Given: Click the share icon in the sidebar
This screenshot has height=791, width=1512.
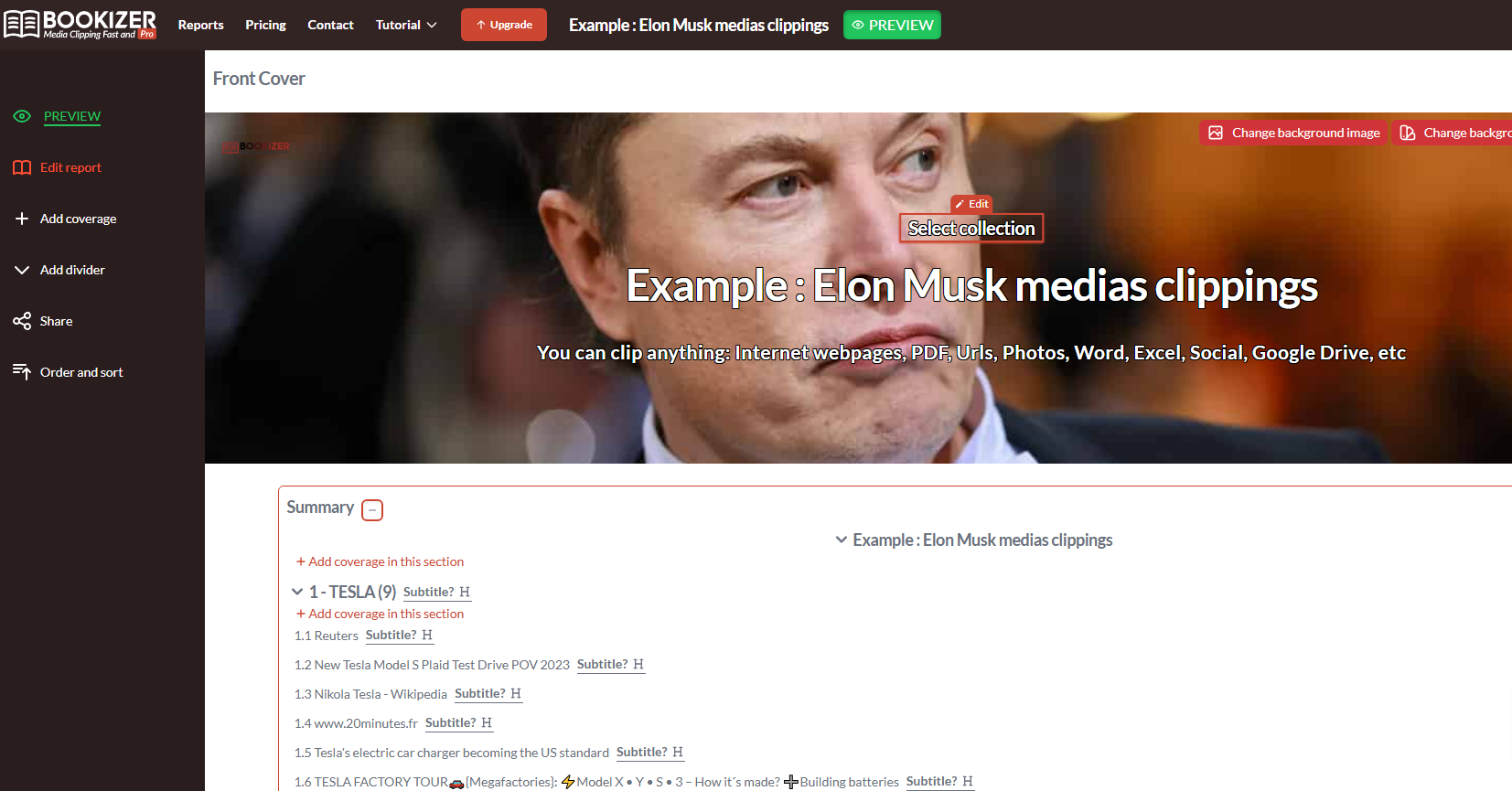Looking at the screenshot, I should tap(22, 321).
